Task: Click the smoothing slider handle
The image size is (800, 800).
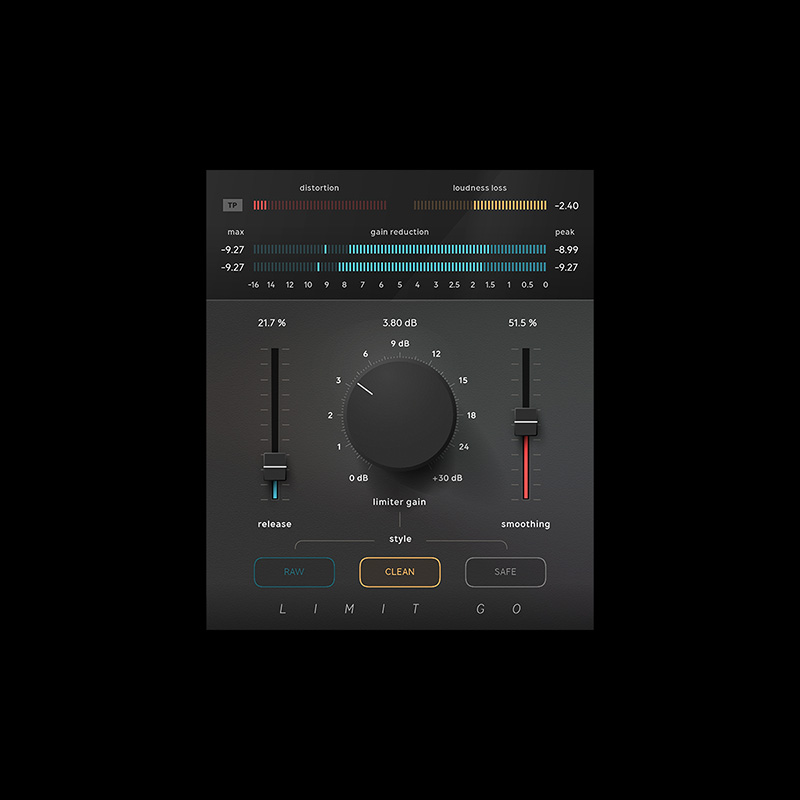Action: pos(526,422)
